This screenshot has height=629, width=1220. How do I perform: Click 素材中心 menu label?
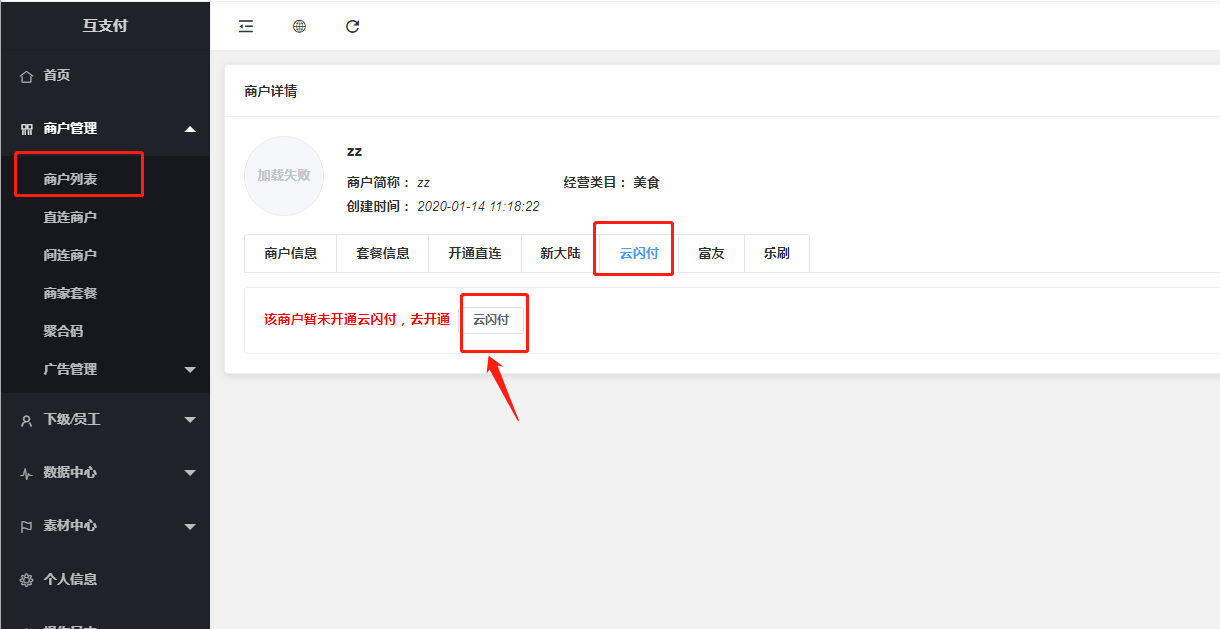point(70,526)
